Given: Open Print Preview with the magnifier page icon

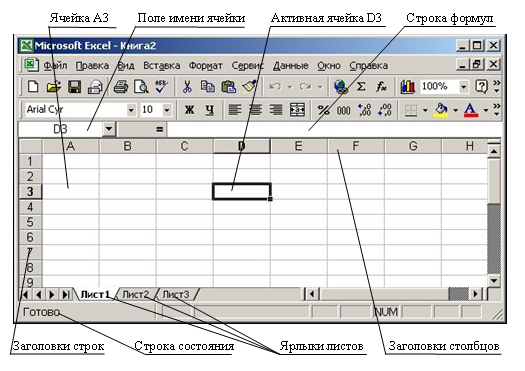Looking at the screenshot, I should click(141, 87).
